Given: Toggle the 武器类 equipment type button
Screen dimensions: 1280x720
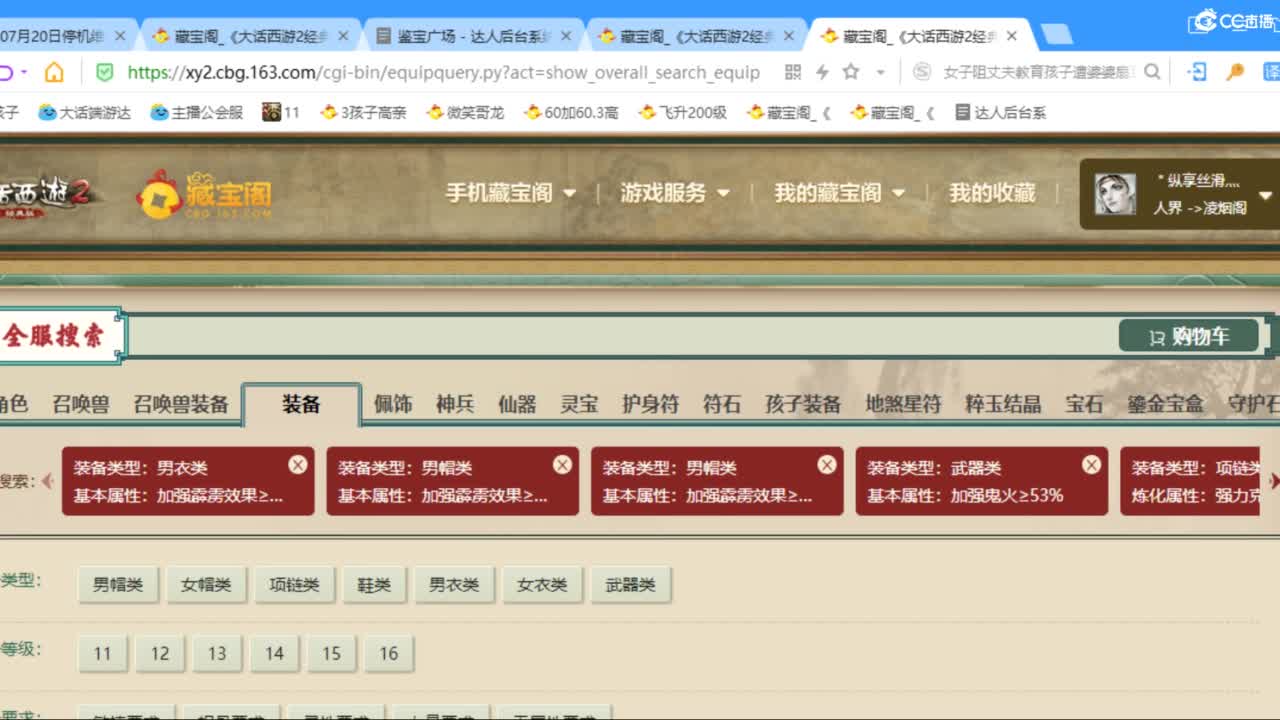Looking at the screenshot, I should point(630,585).
